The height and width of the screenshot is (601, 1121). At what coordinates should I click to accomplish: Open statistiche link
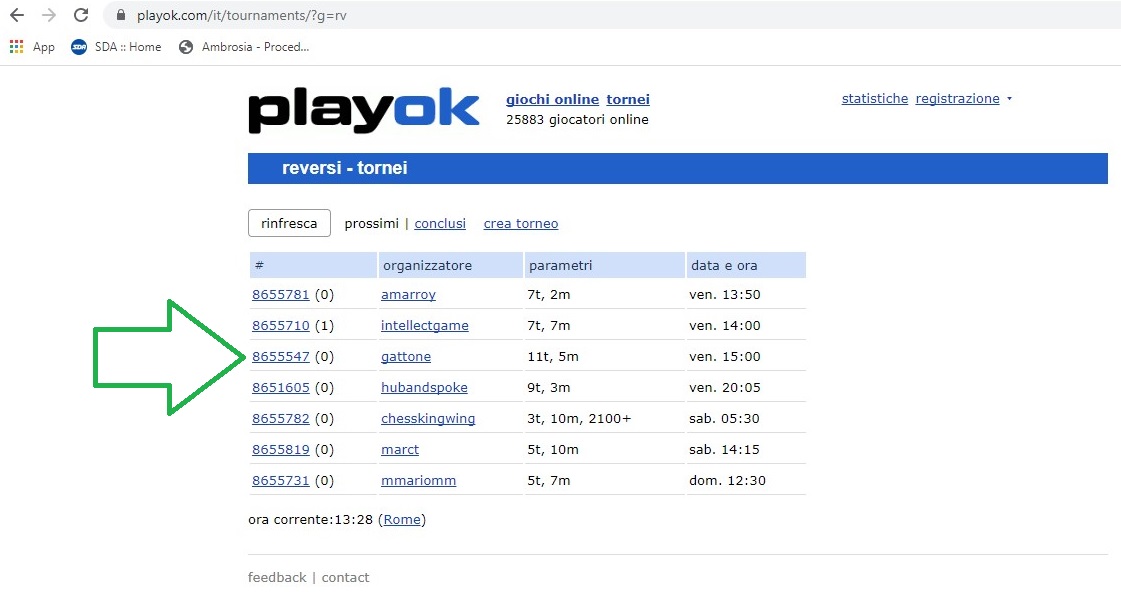point(874,99)
